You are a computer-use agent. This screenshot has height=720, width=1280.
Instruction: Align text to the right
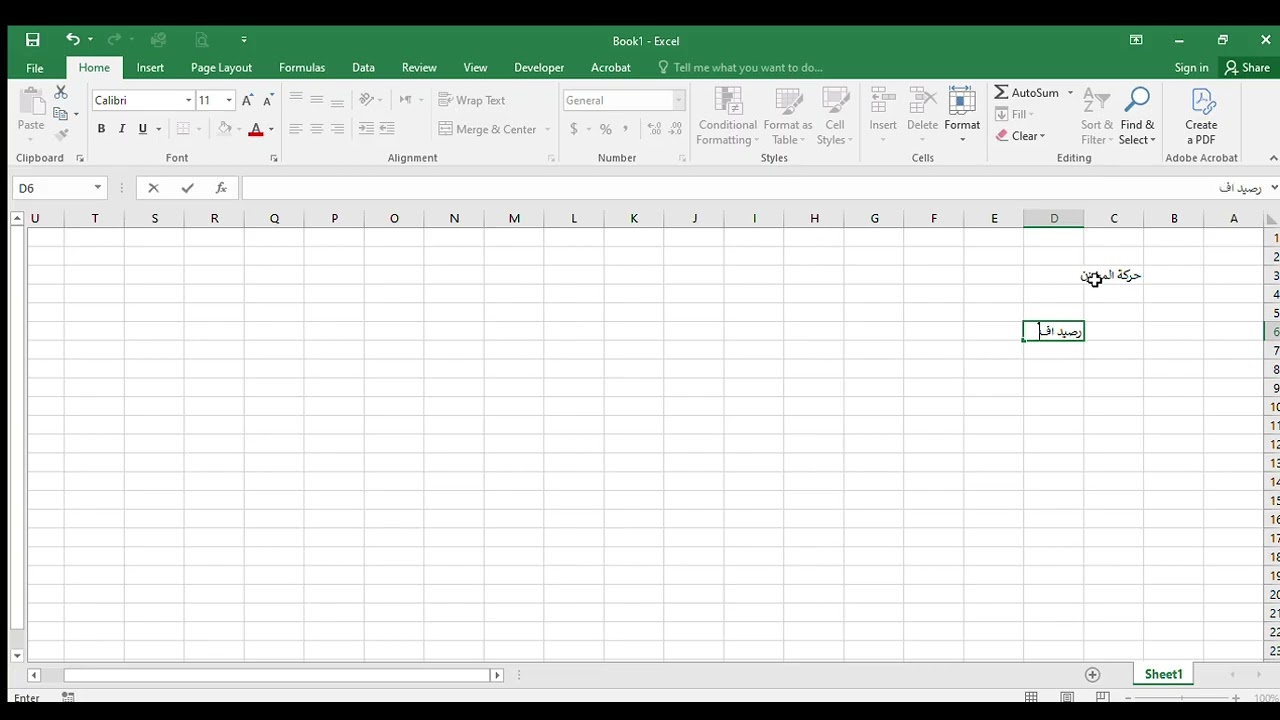pyautogui.click(x=337, y=129)
